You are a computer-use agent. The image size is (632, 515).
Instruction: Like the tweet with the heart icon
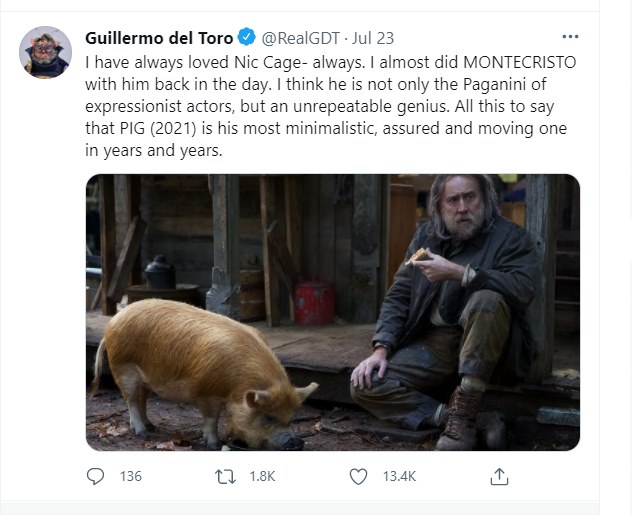358,476
